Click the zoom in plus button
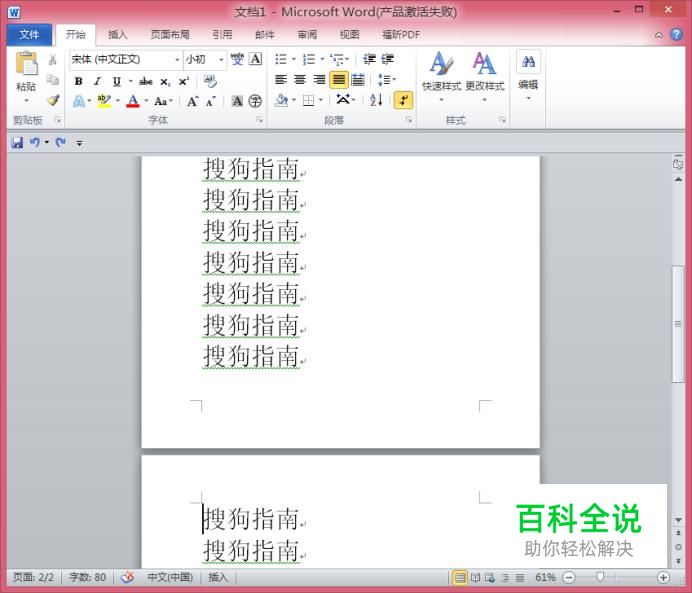Image resolution: width=692 pixels, height=593 pixels. click(663, 577)
